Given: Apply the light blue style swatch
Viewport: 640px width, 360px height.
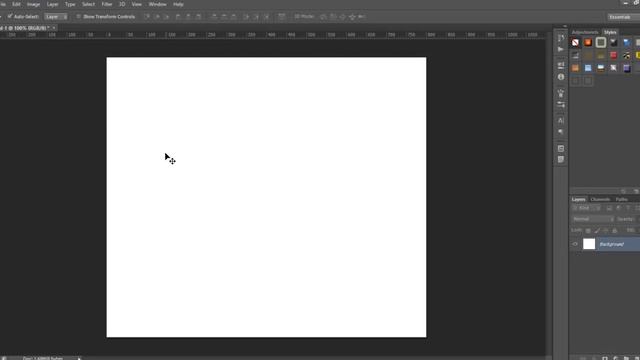Looking at the screenshot, I should [x=588, y=68].
